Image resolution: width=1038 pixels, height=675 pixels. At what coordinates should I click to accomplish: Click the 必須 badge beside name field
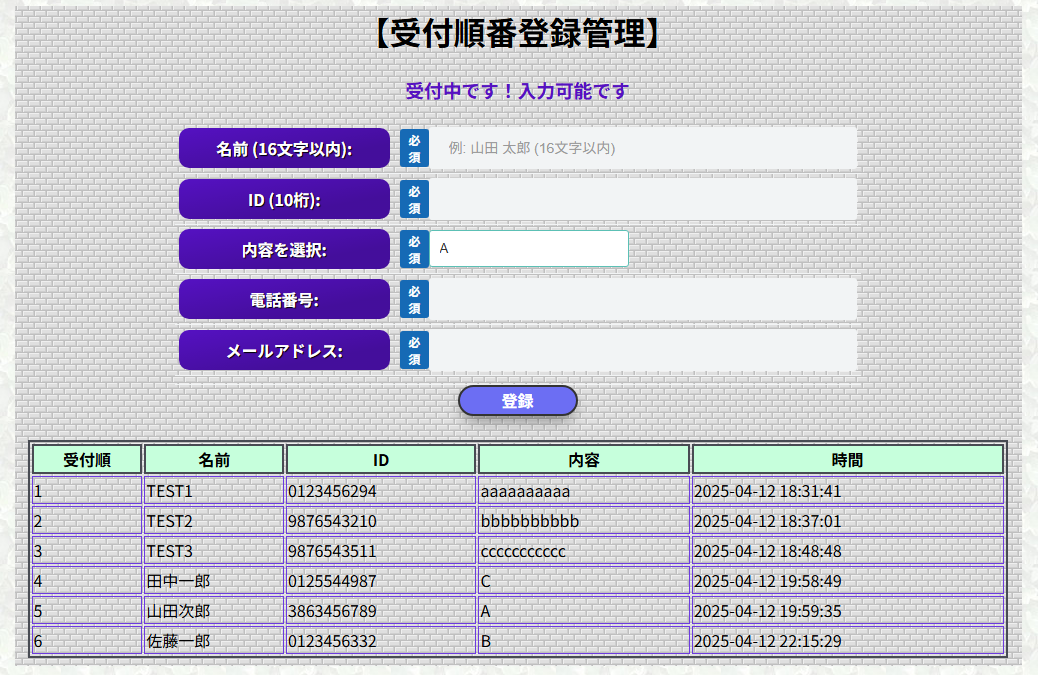coord(414,148)
